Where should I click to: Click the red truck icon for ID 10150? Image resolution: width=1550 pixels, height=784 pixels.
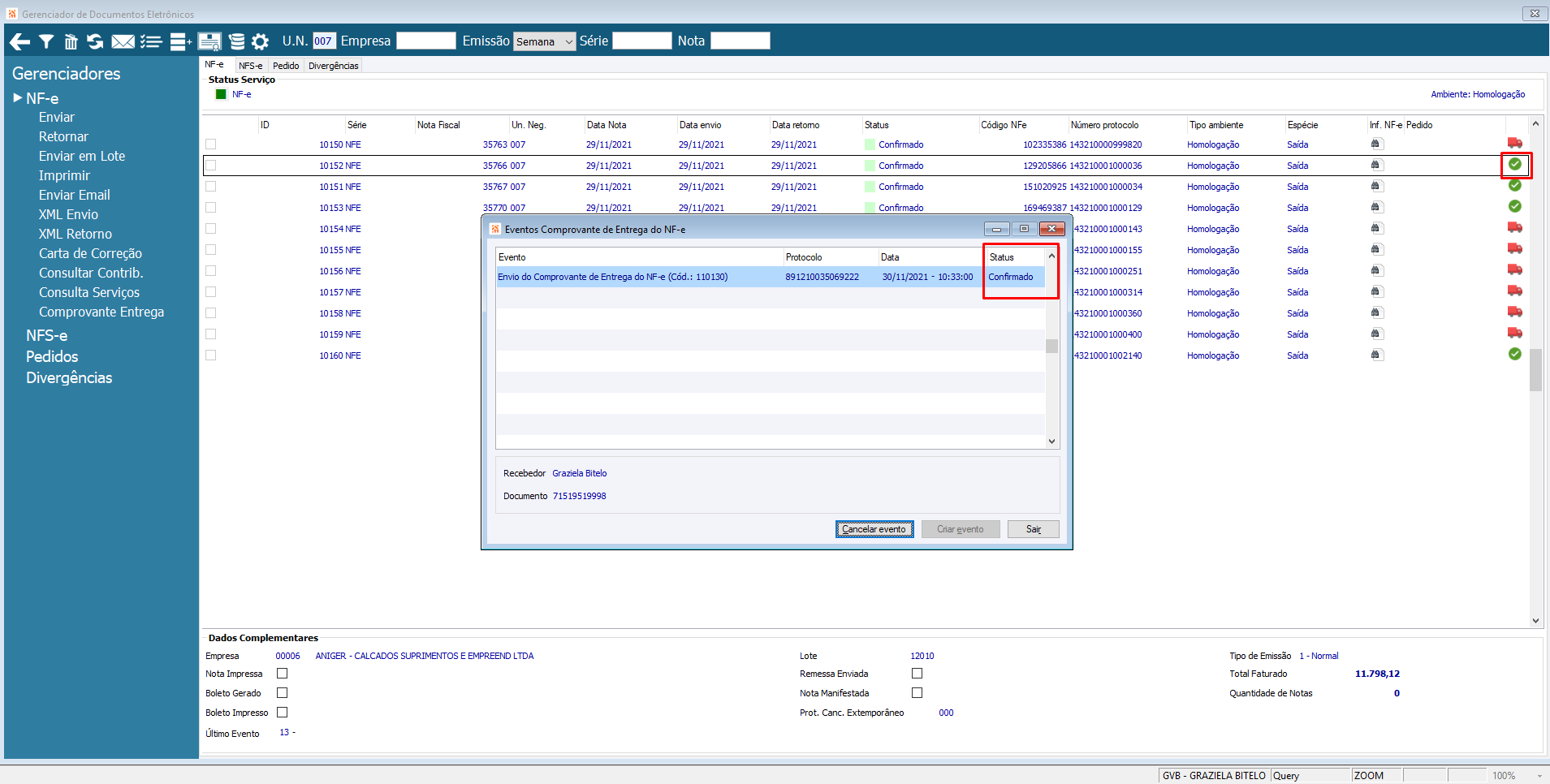tap(1514, 144)
